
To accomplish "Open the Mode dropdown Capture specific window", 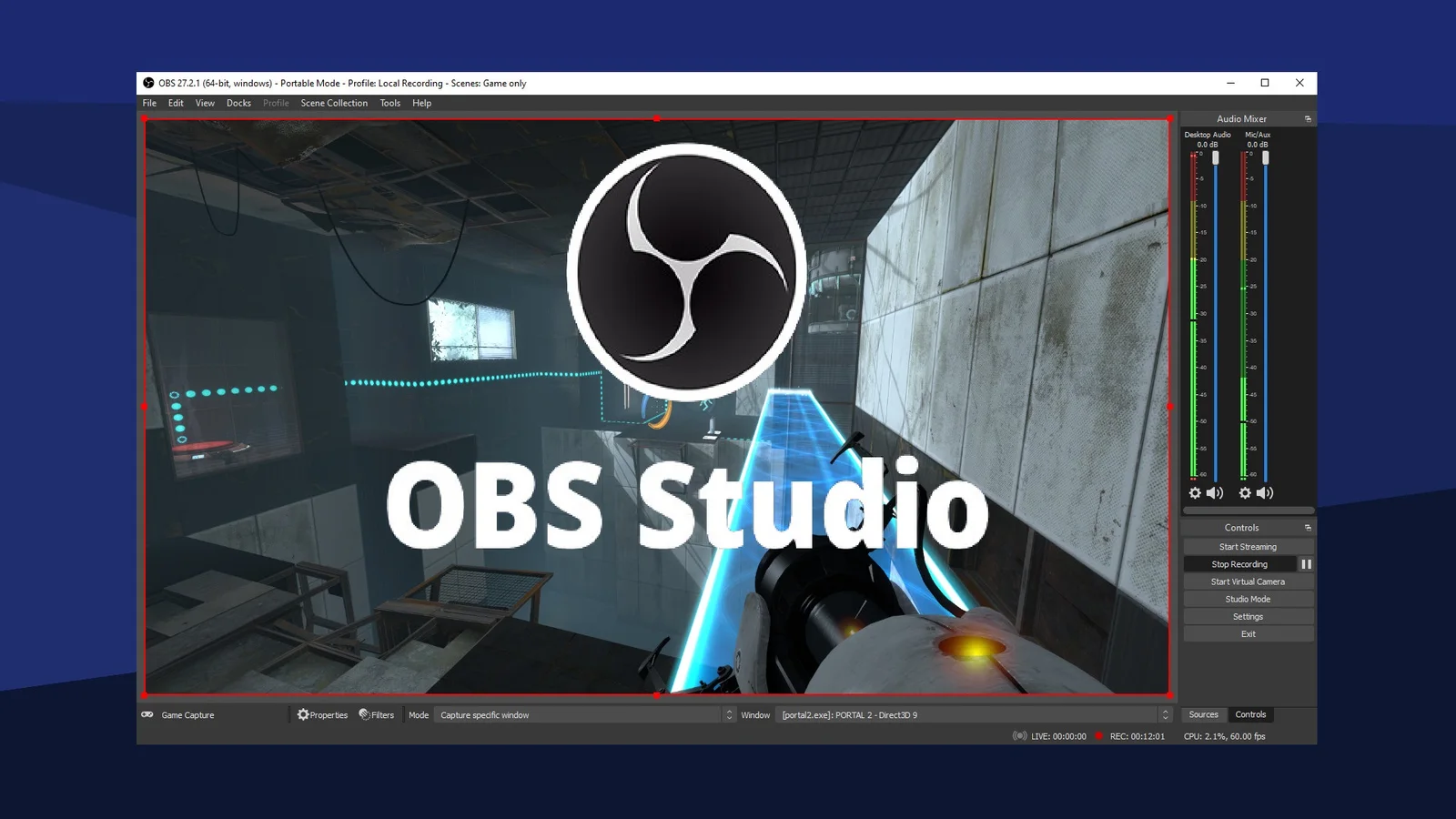I will coord(584,715).
